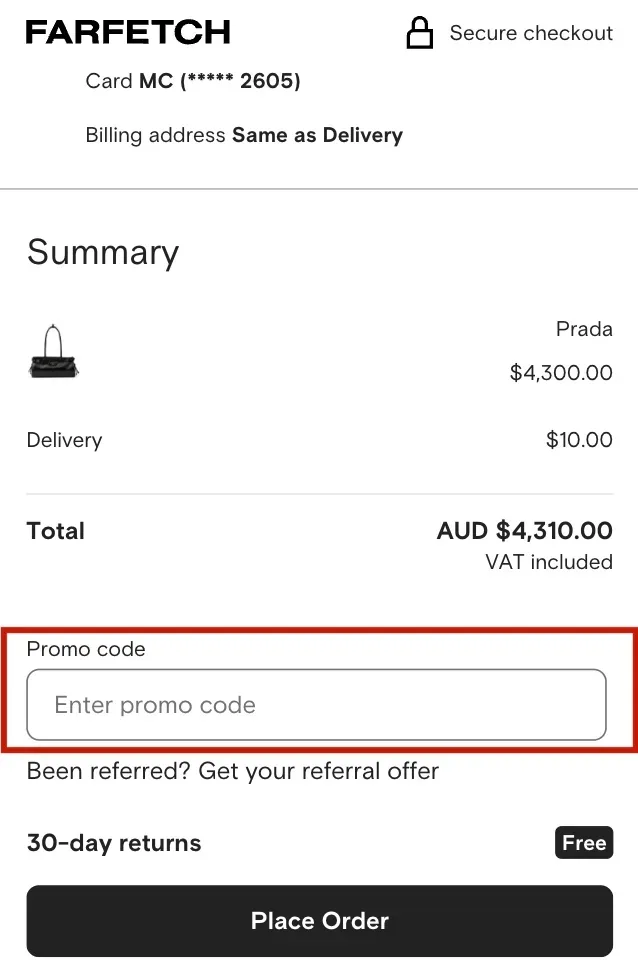Image resolution: width=638 pixels, height=980 pixels.
Task: Click the 30-day returns text
Action: tap(114, 843)
